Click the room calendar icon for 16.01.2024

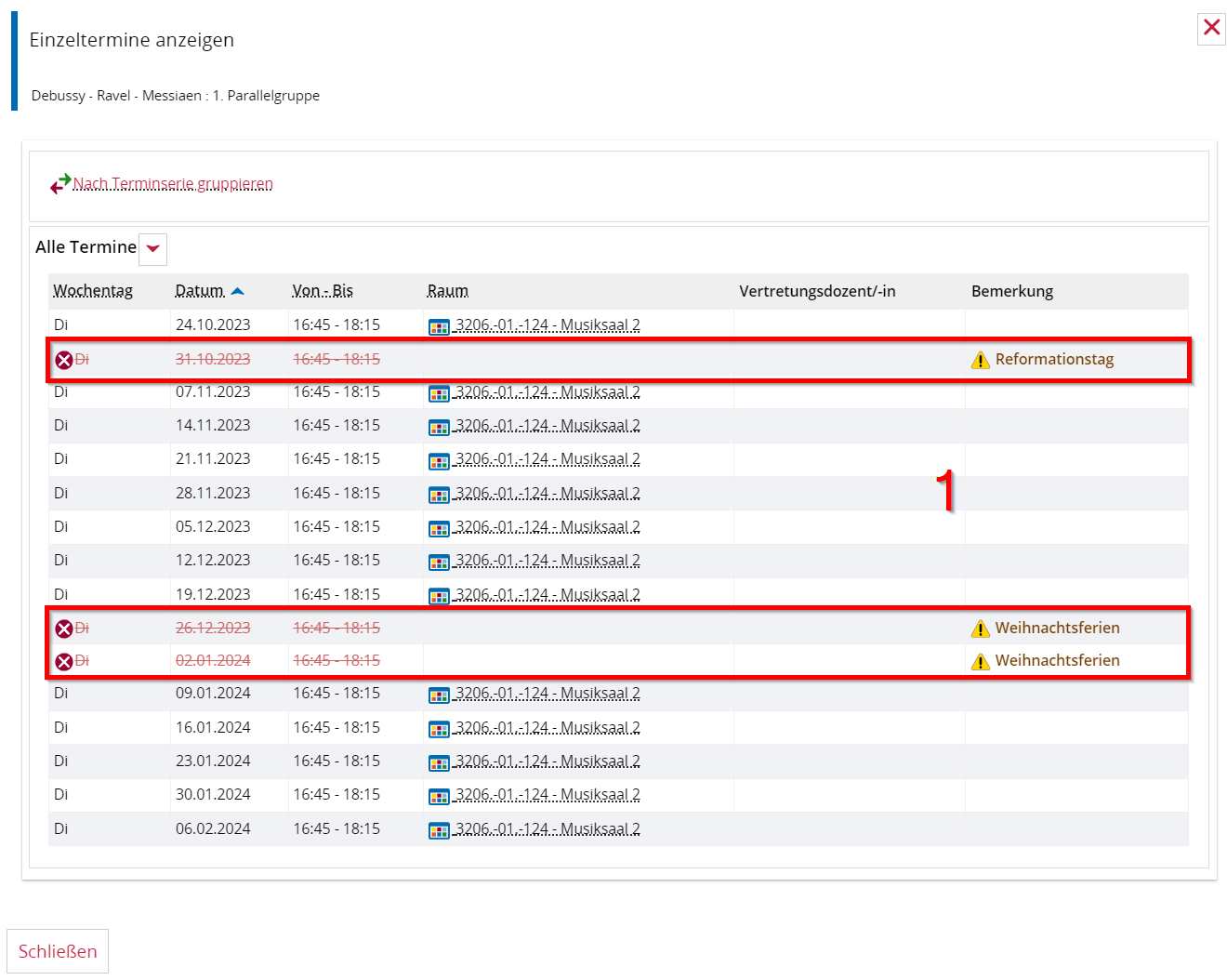(439, 729)
